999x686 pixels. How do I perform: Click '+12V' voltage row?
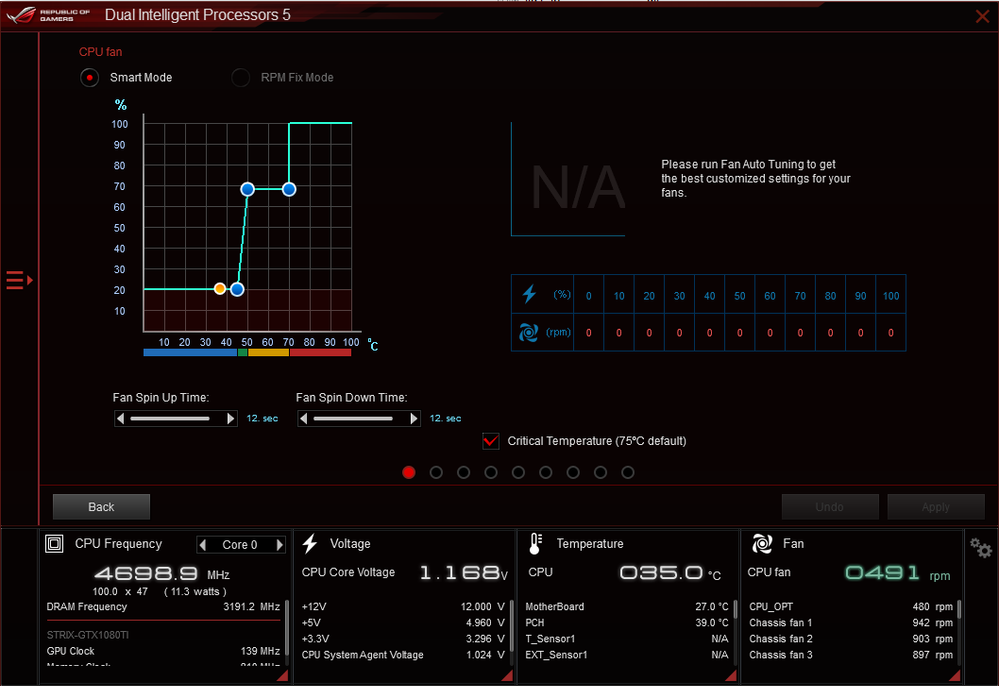tap(403, 607)
